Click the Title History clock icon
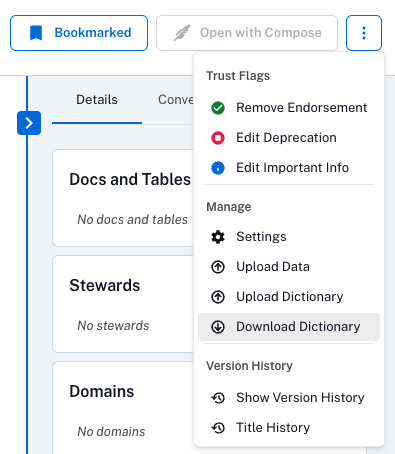This screenshot has width=395, height=454. tap(218, 428)
